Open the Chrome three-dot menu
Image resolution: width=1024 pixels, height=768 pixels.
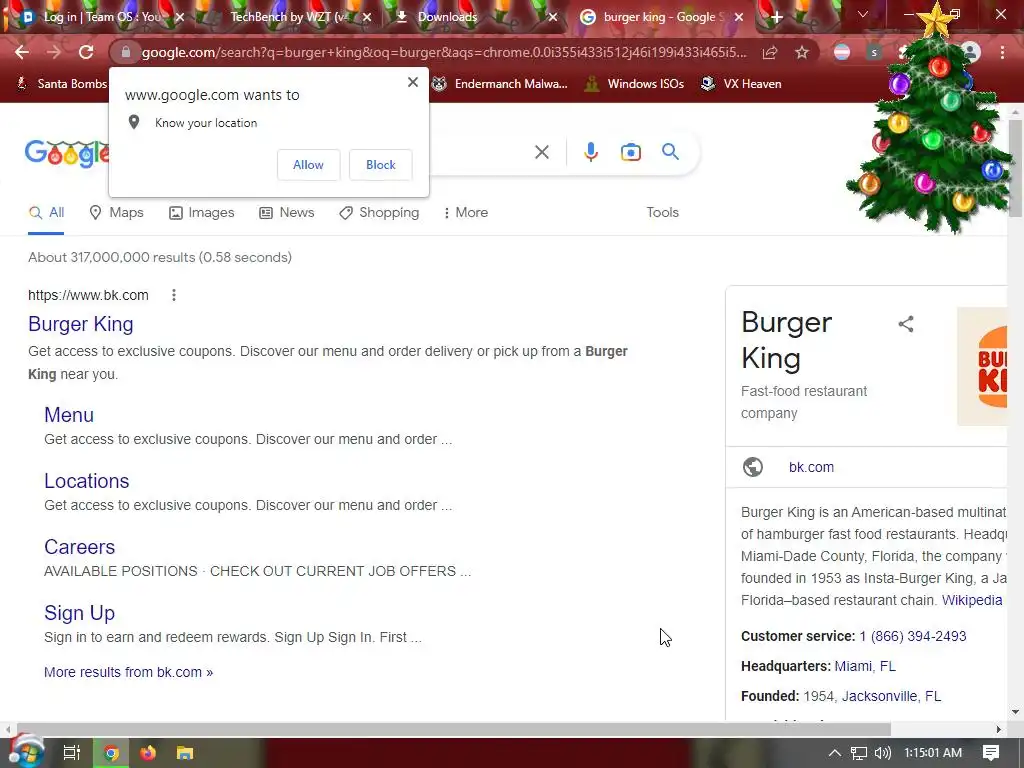coord(1002,52)
